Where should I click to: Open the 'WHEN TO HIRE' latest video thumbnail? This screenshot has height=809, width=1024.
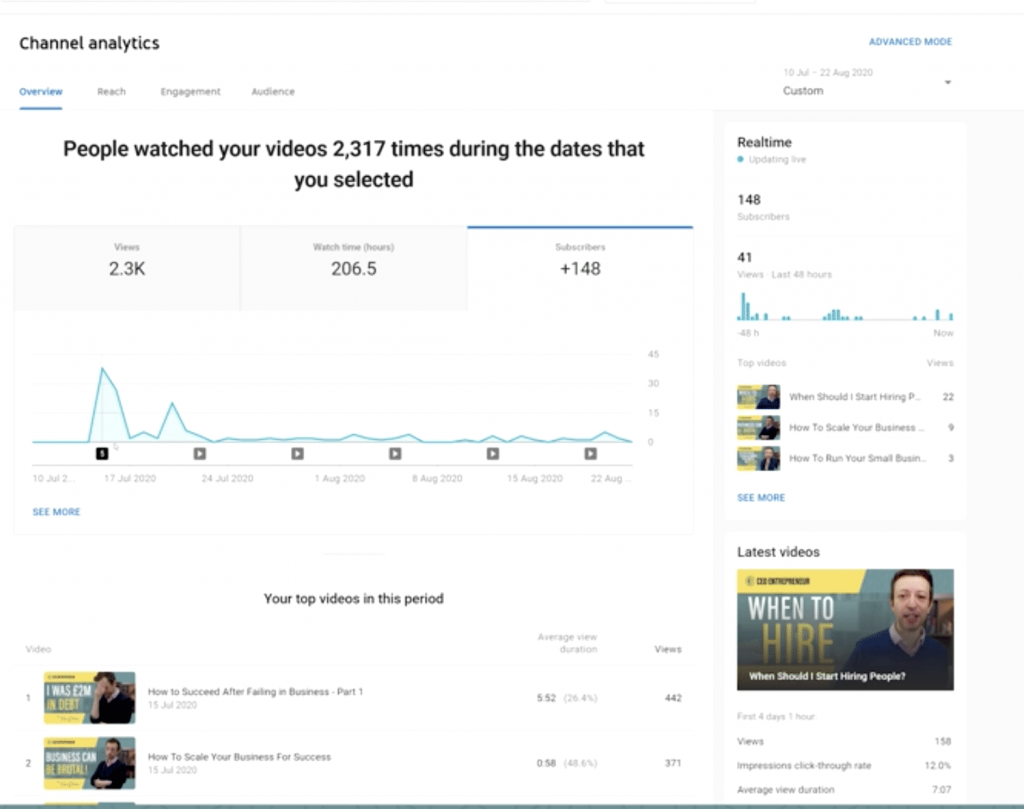[845, 629]
